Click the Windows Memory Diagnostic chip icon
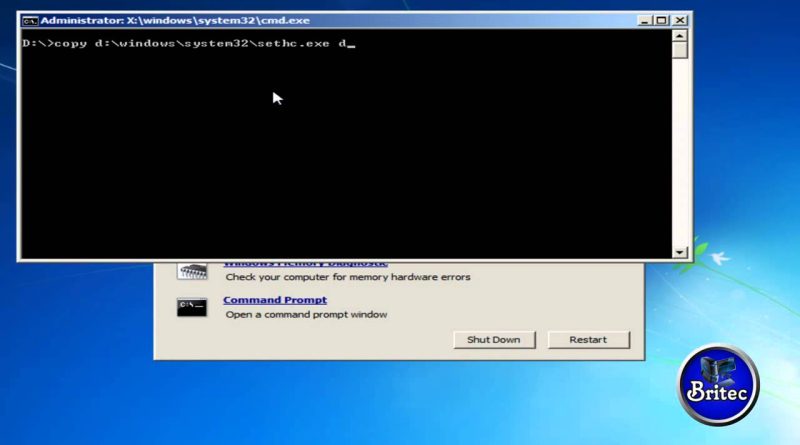800x445 pixels. pos(192,270)
